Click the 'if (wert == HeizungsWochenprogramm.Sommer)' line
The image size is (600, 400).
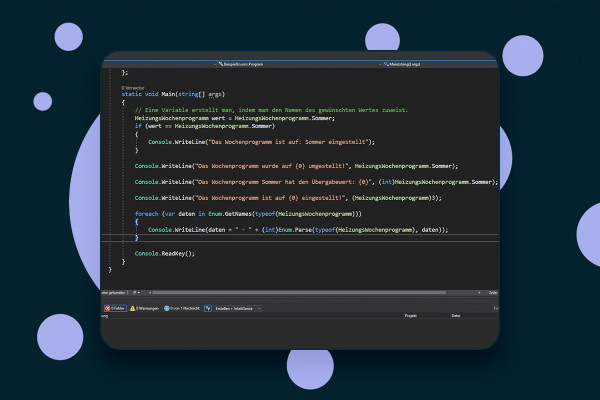point(205,126)
